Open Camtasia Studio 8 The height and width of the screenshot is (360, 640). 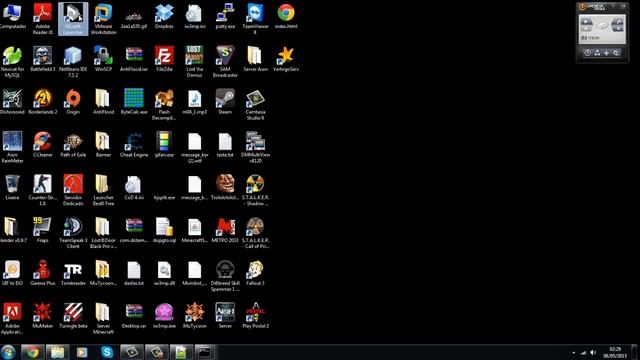point(256,104)
